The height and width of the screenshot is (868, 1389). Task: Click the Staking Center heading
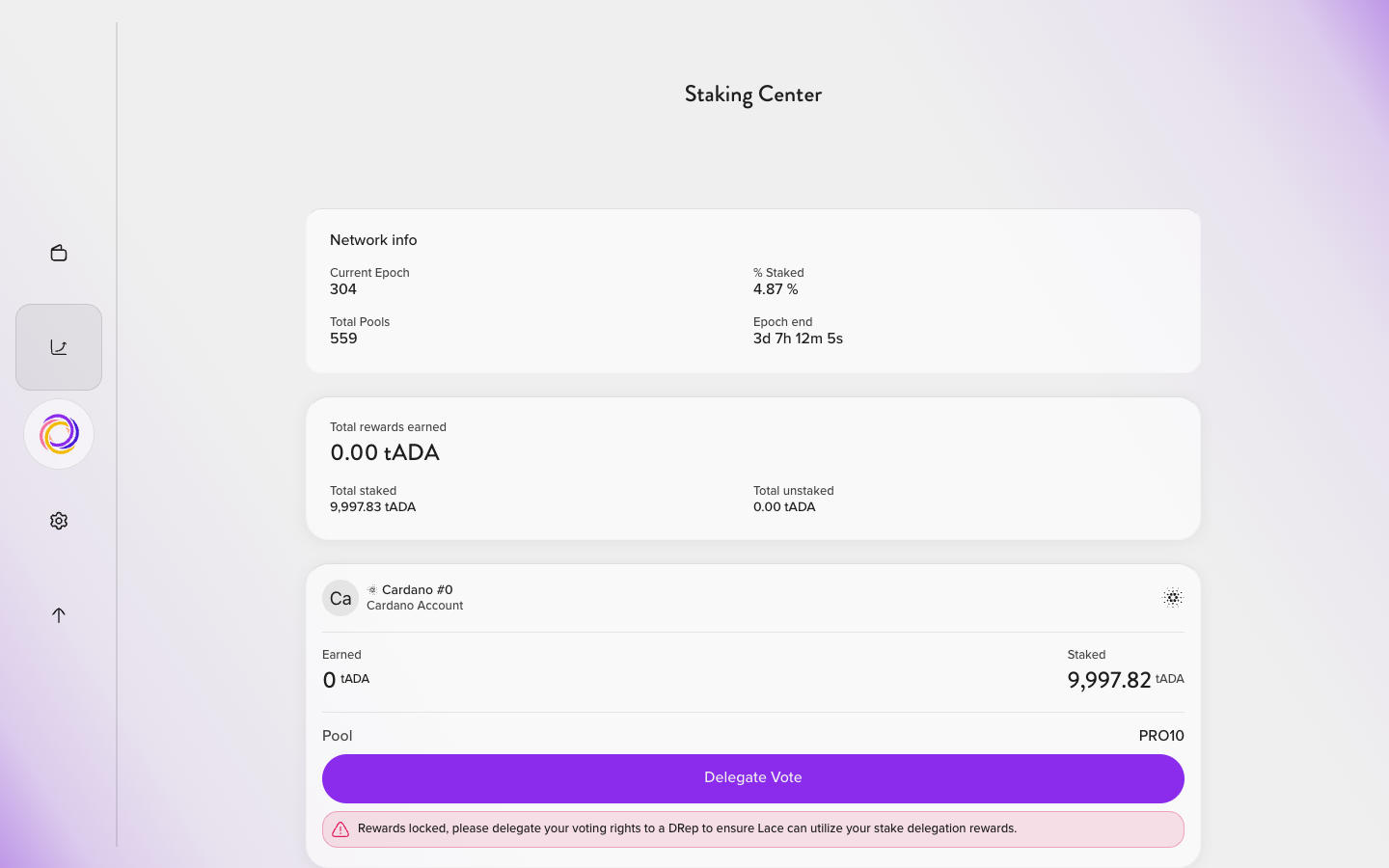753,95
